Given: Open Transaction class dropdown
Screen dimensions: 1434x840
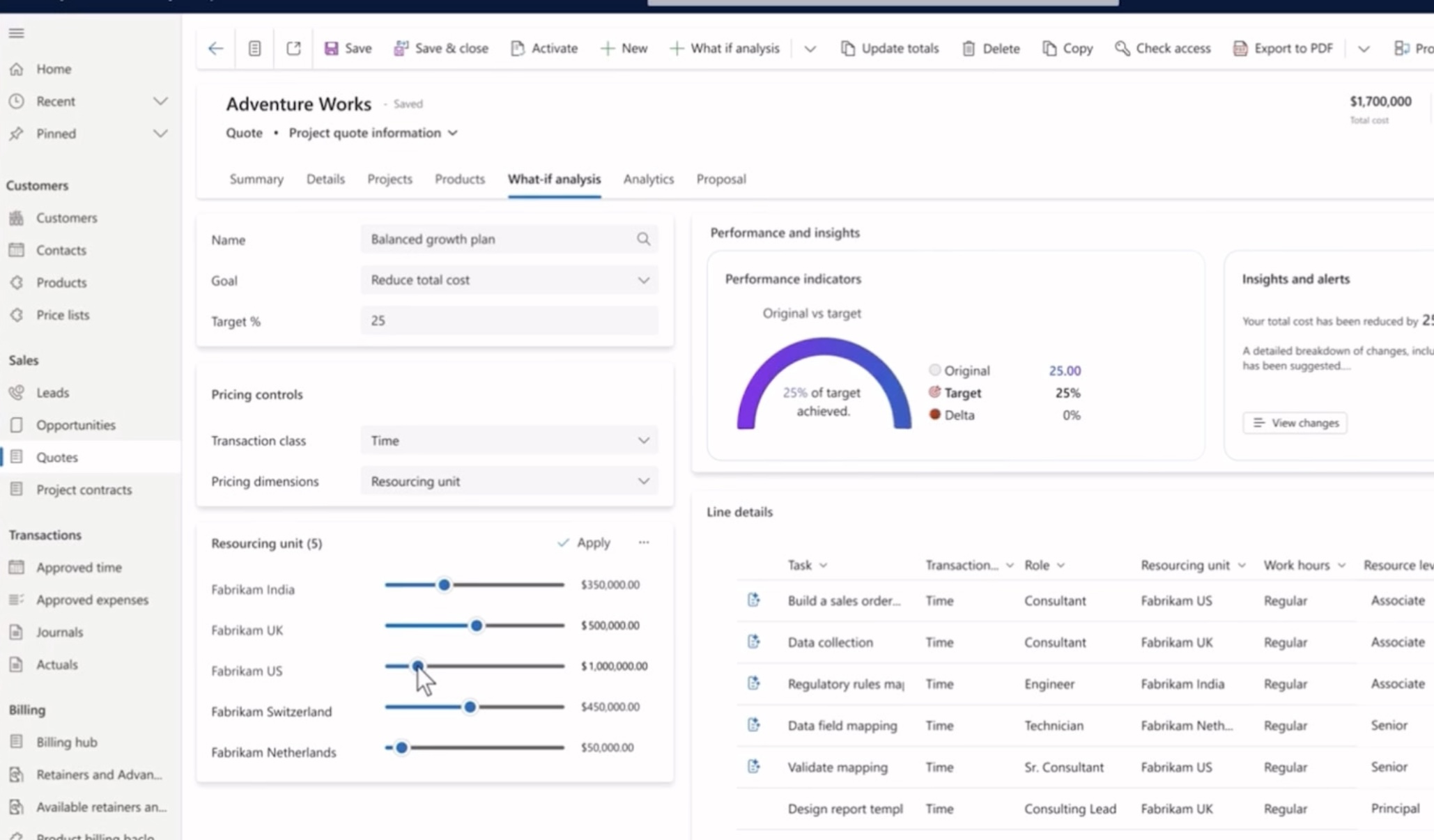Looking at the screenshot, I should [x=643, y=440].
